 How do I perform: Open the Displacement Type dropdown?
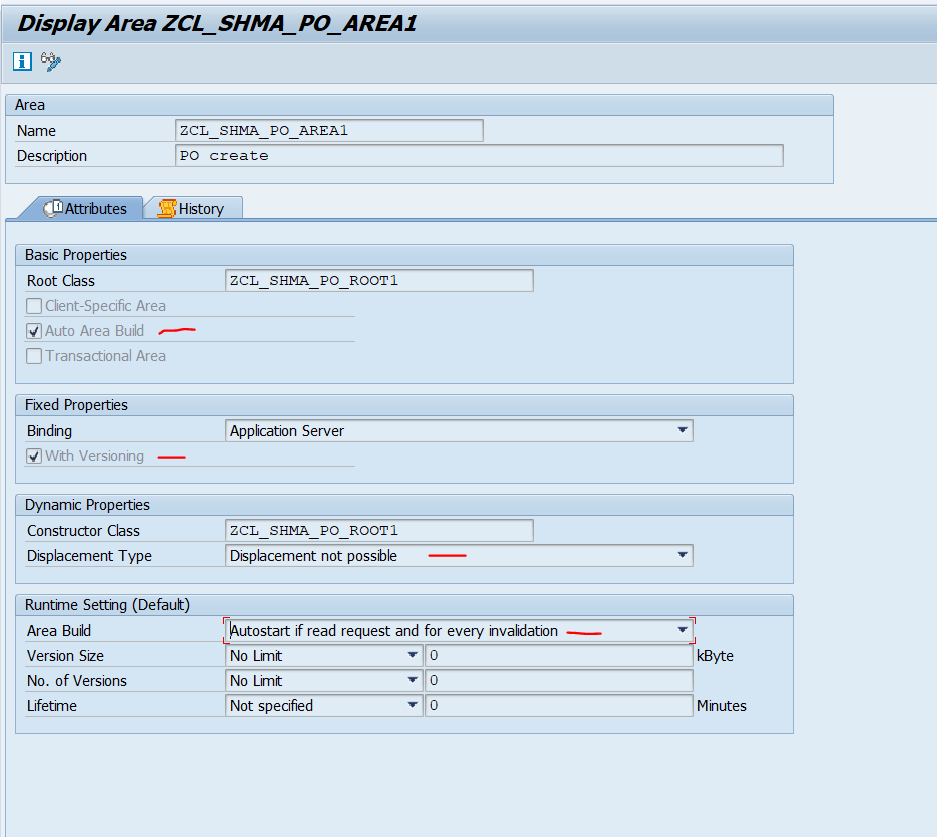point(683,555)
